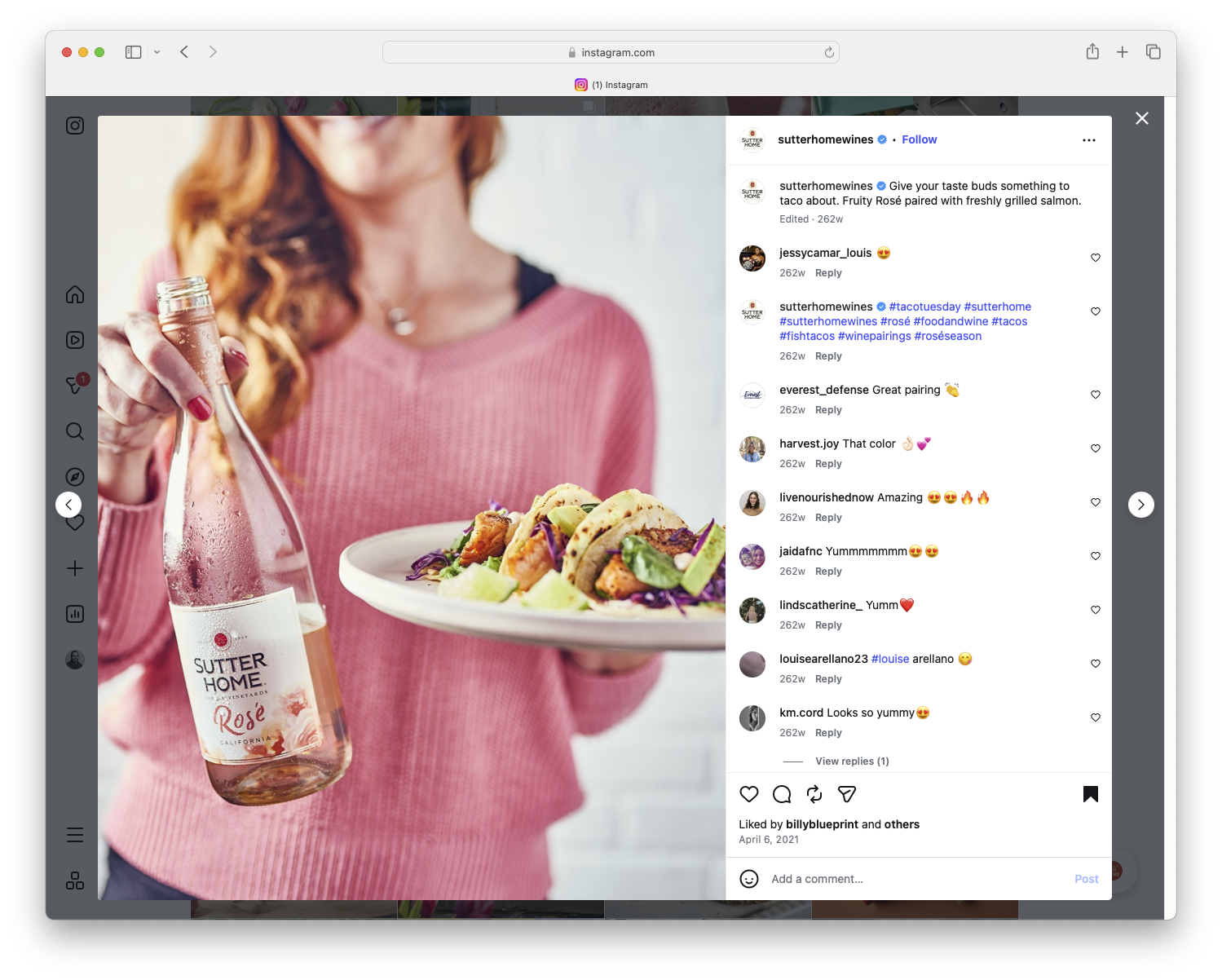Open the #louise hashtag link
This screenshot has width=1222, height=980.
click(x=890, y=659)
